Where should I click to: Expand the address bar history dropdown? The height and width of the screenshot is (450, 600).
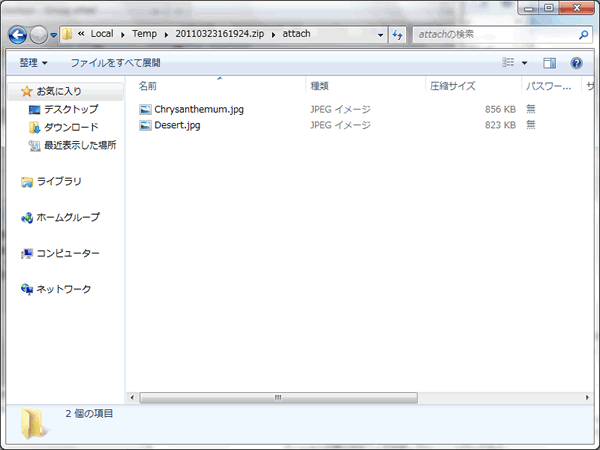[x=380, y=34]
